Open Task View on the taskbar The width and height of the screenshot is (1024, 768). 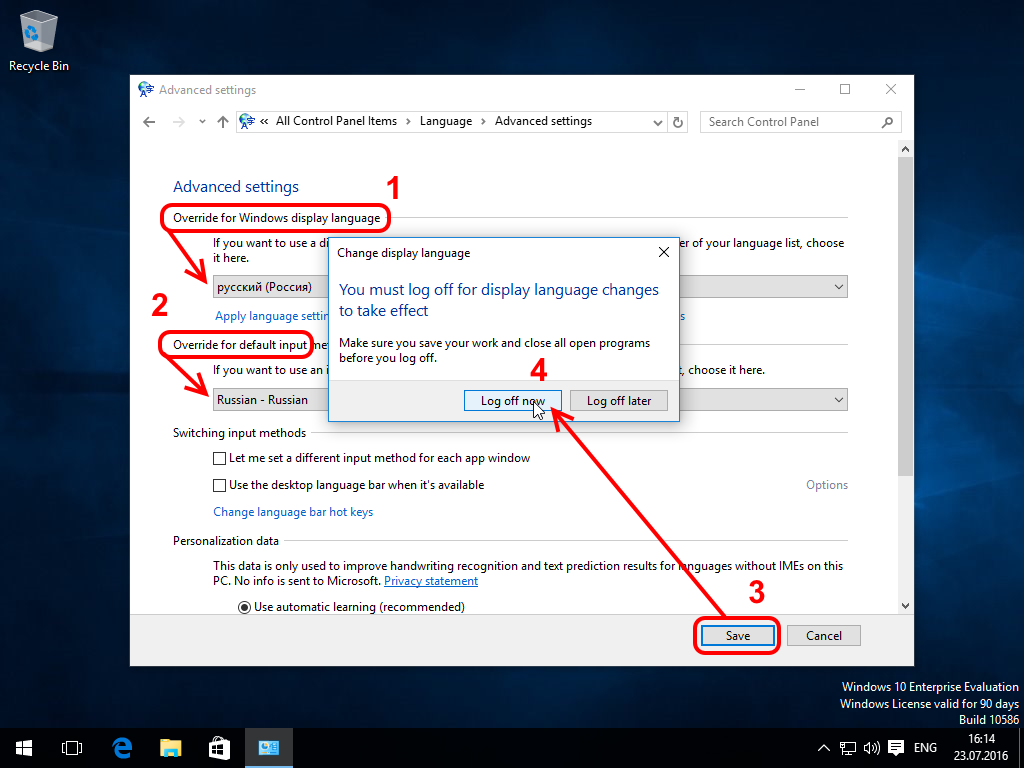tap(71, 747)
